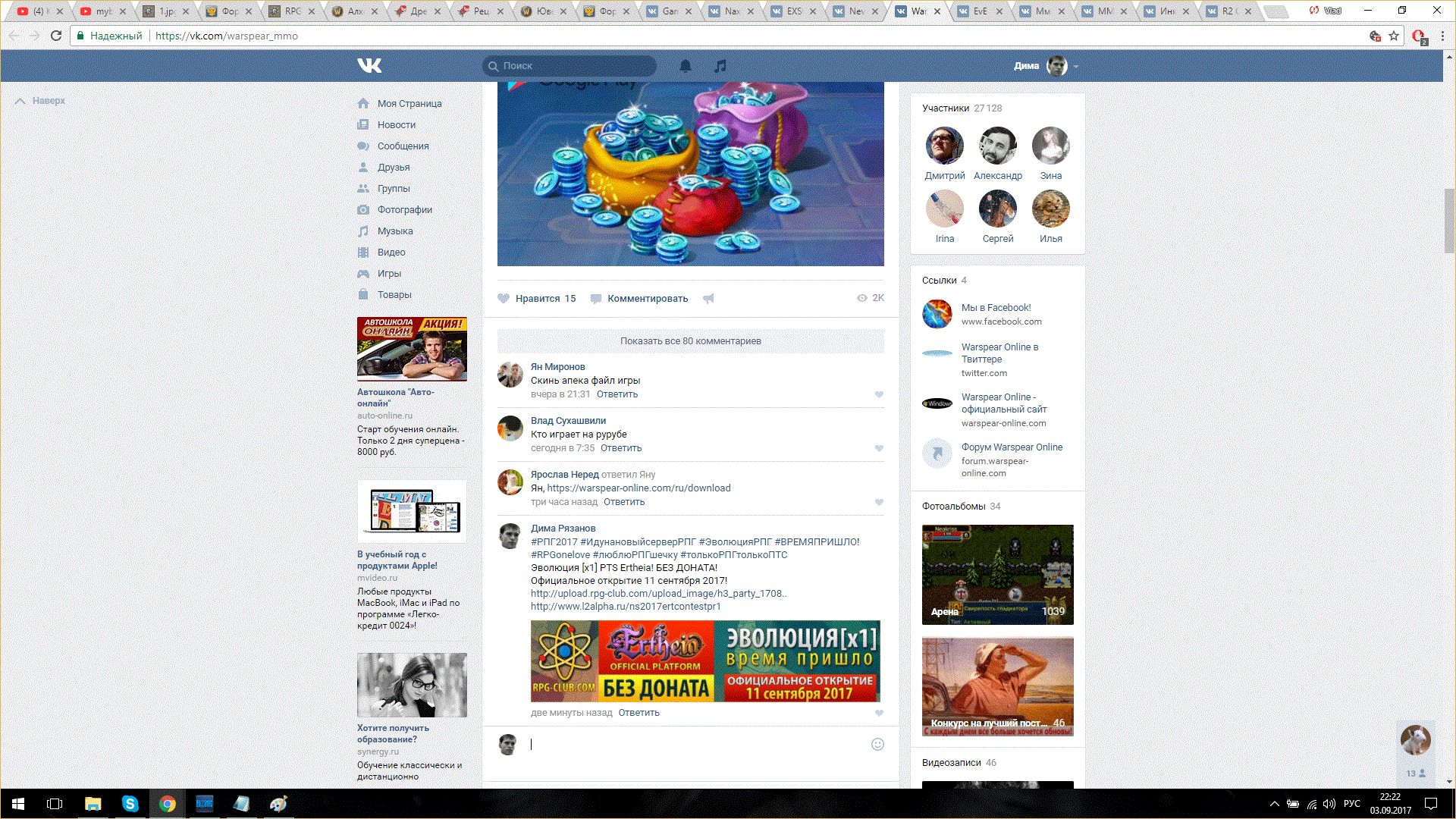Open Skype from taskbar
1456x819 pixels.
130,804
